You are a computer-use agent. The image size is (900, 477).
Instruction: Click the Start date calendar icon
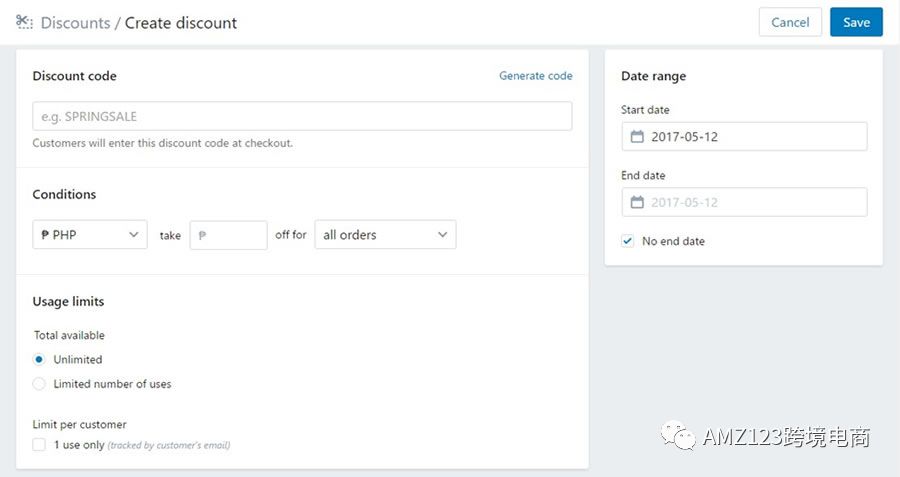(637, 137)
